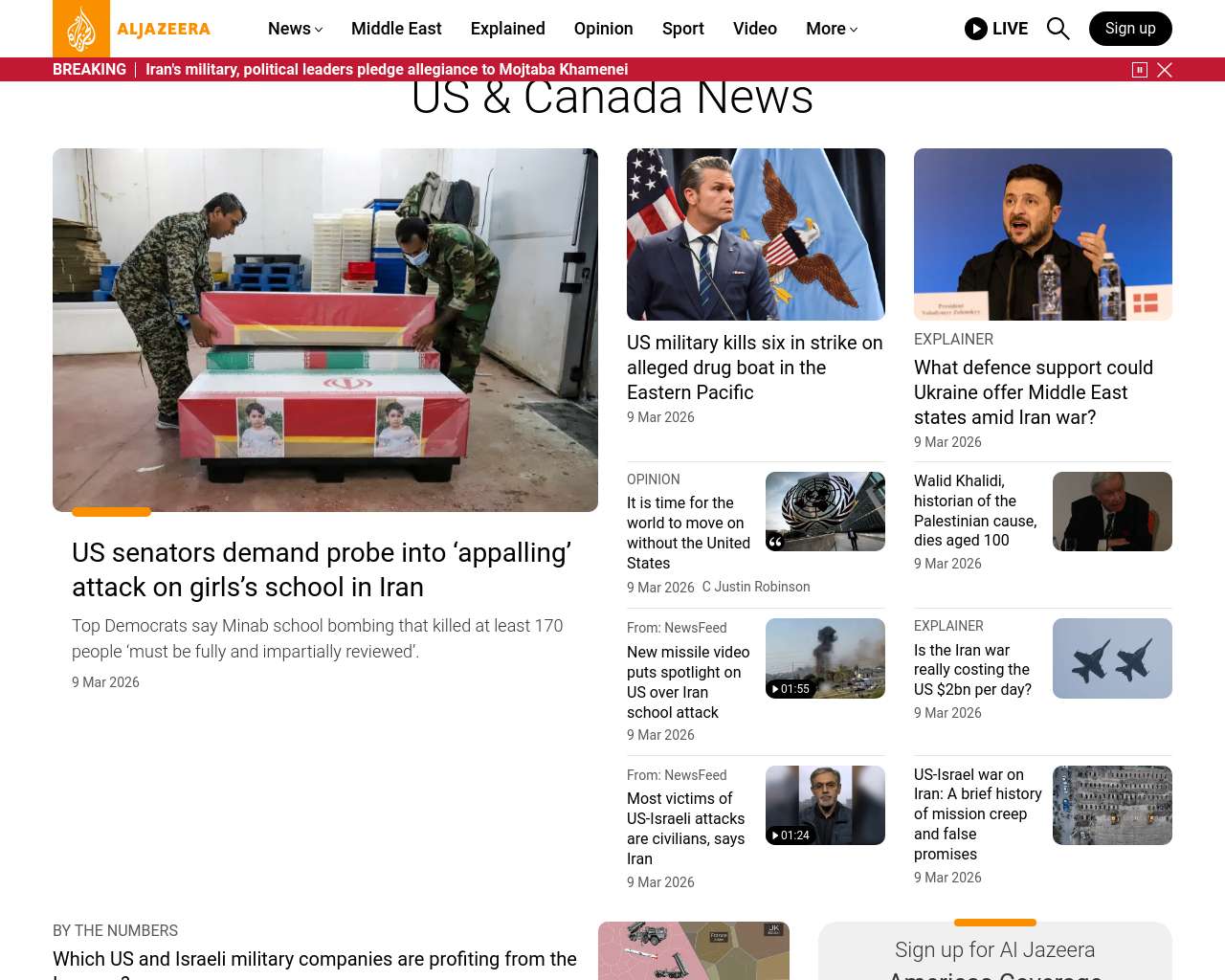Open the US senators demand probe headline
Image resolution: width=1225 pixels, height=980 pixels.
point(322,569)
